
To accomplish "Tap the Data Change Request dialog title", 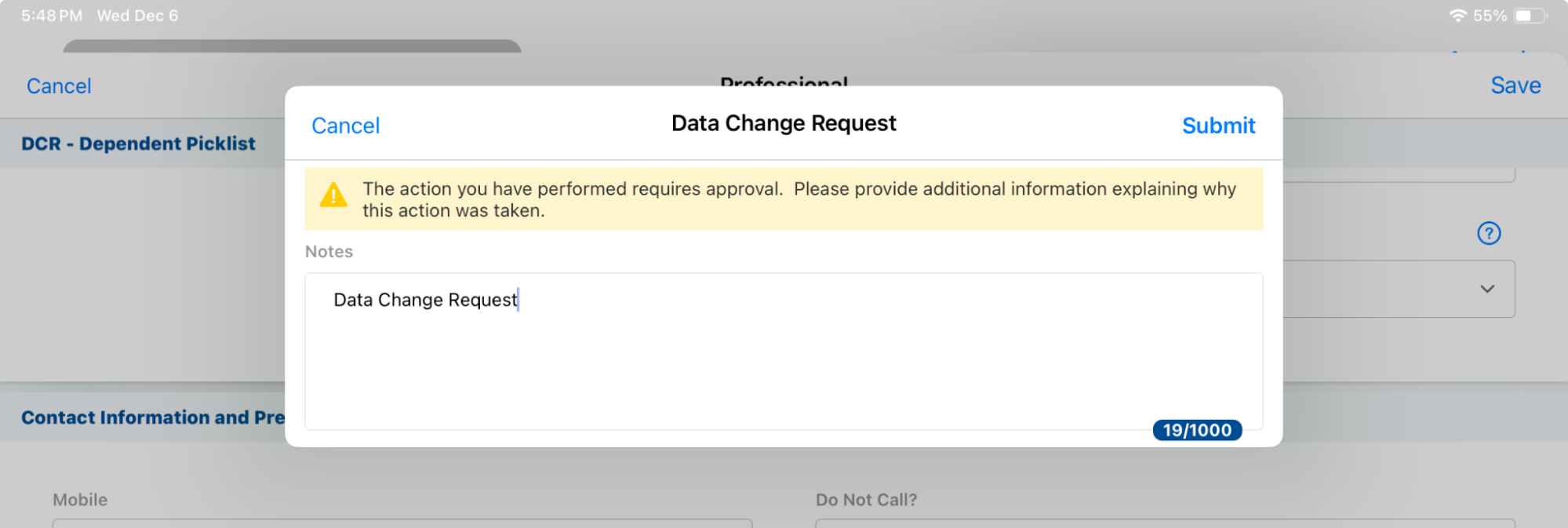I will click(x=783, y=123).
